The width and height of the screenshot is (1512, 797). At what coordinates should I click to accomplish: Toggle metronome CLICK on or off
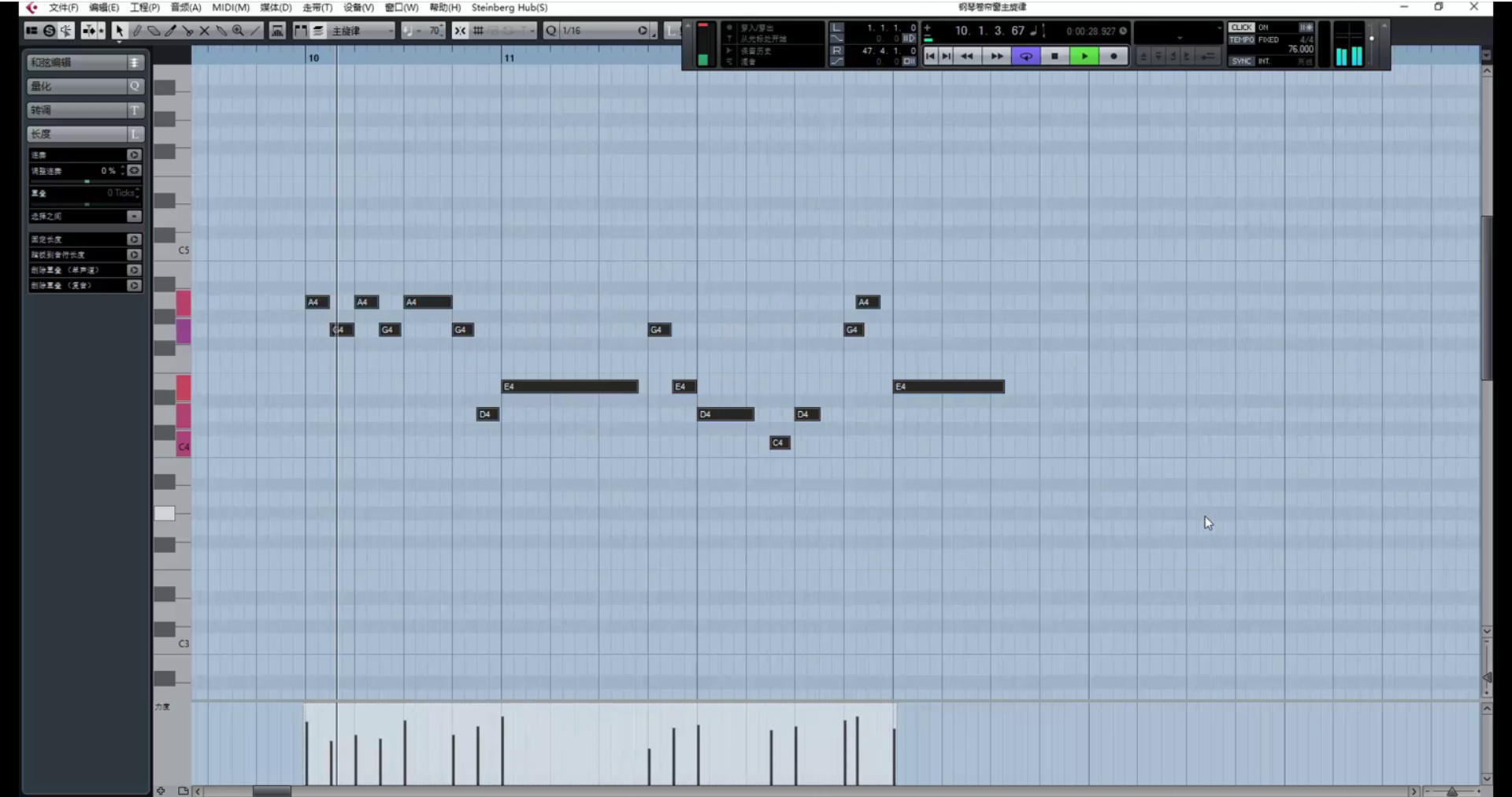click(1241, 28)
